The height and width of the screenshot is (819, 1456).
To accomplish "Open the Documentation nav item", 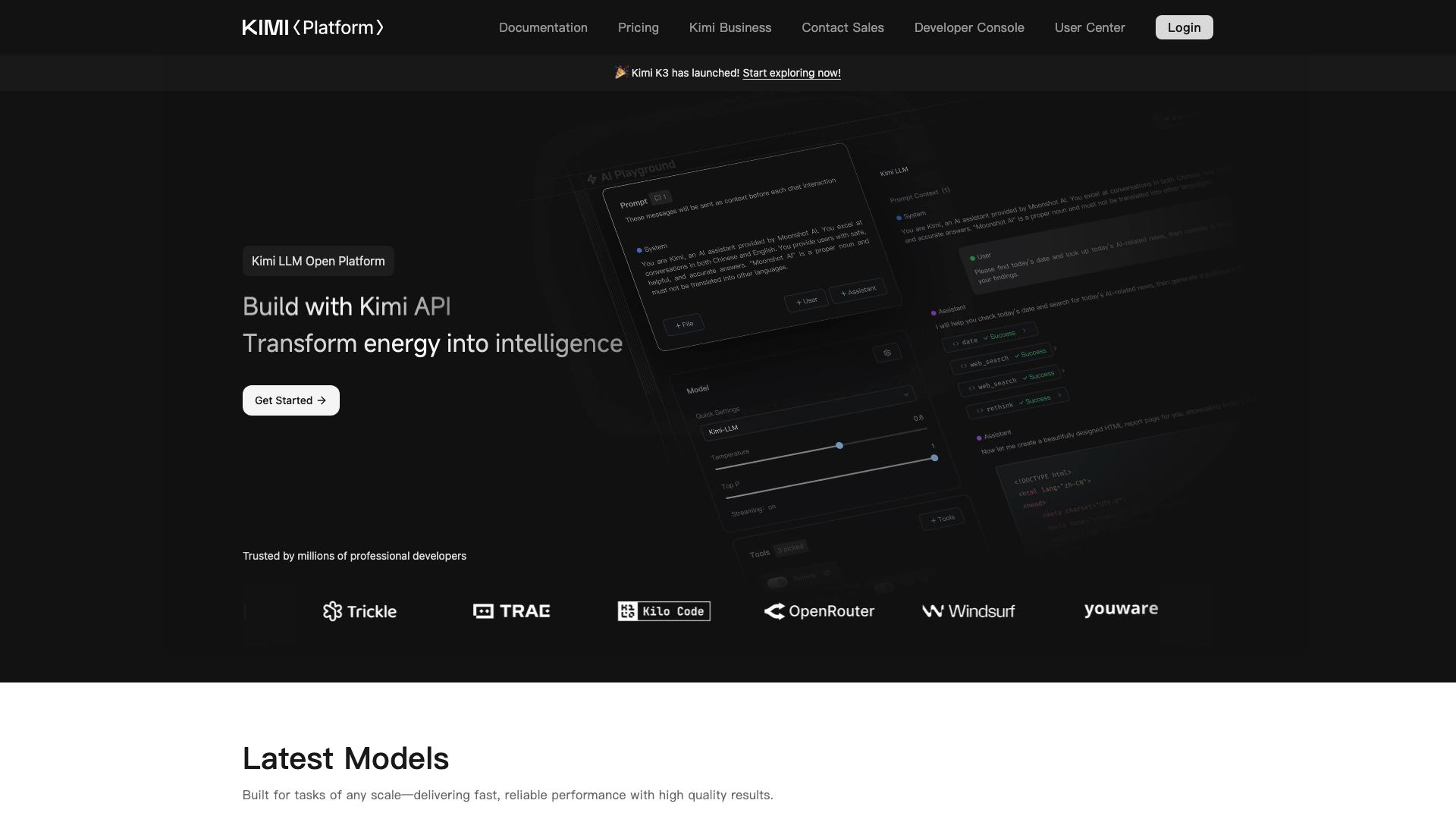I will (x=543, y=27).
